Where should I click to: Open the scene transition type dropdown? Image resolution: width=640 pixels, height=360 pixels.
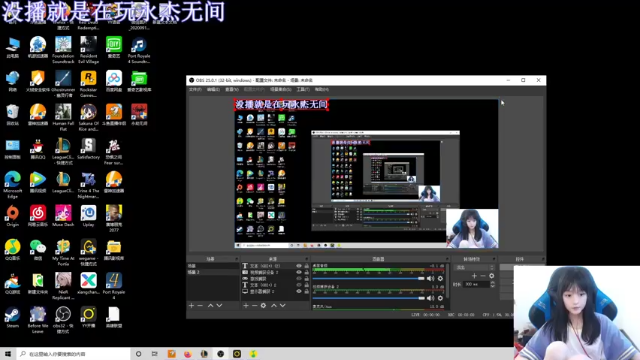[x=474, y=267]
